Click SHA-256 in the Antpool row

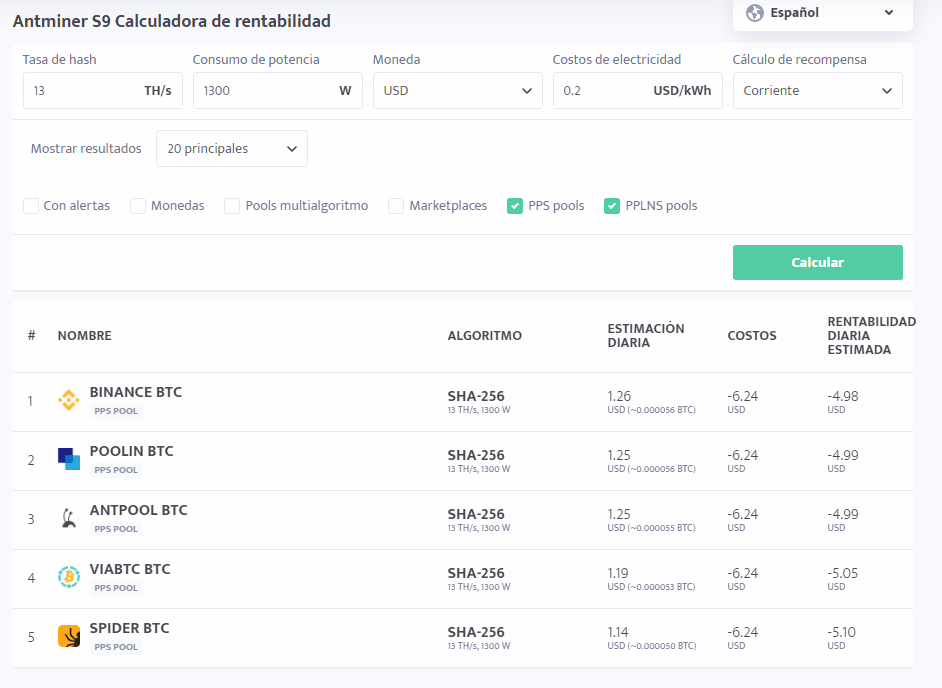click(476, 514)
